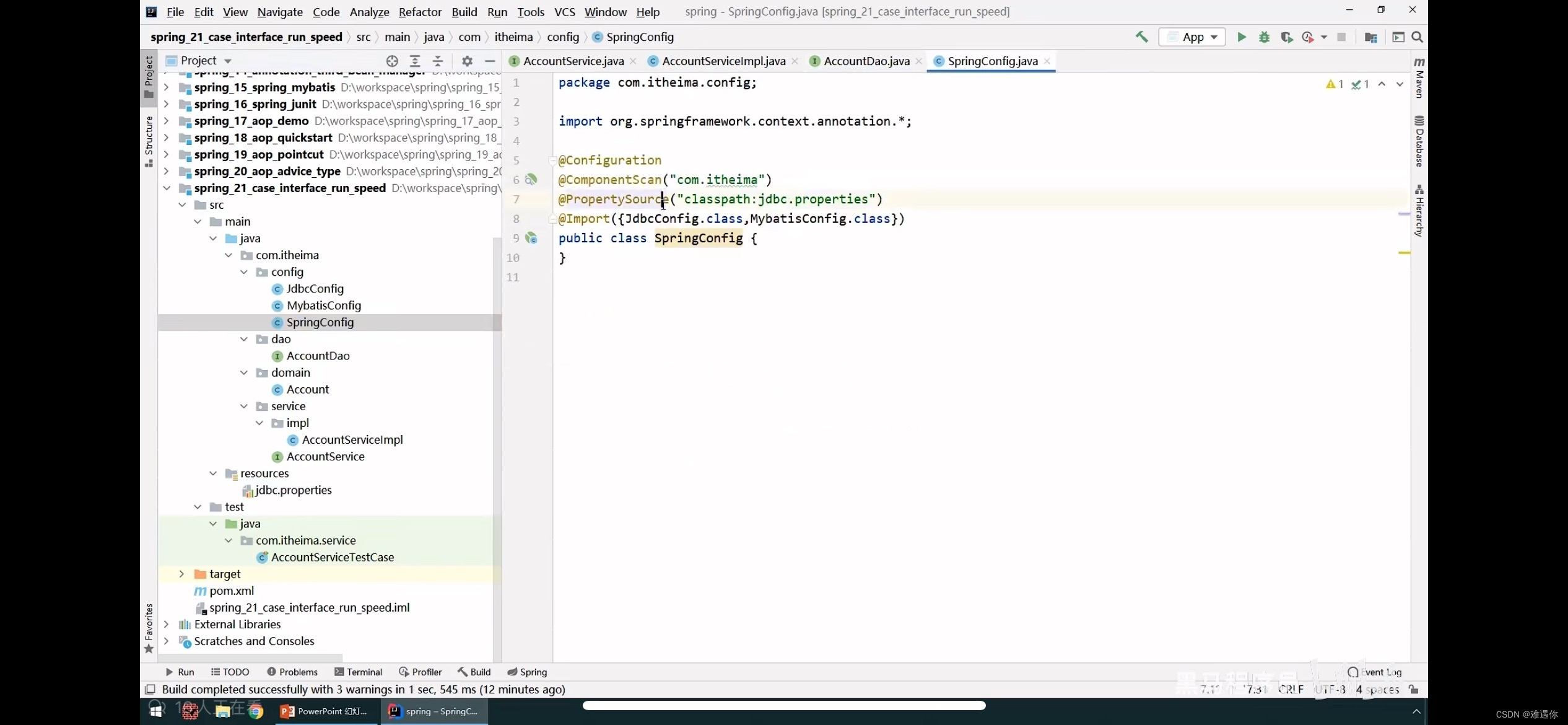This screenshot has width=1568, height=725.
Task: Select AccountServiceTestCase in tree
Action: pos(332,556)
